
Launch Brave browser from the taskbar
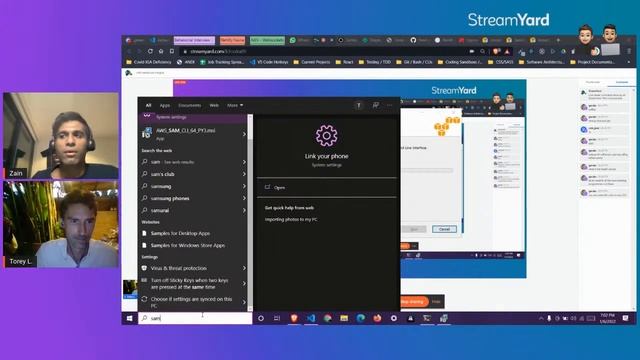294,318
